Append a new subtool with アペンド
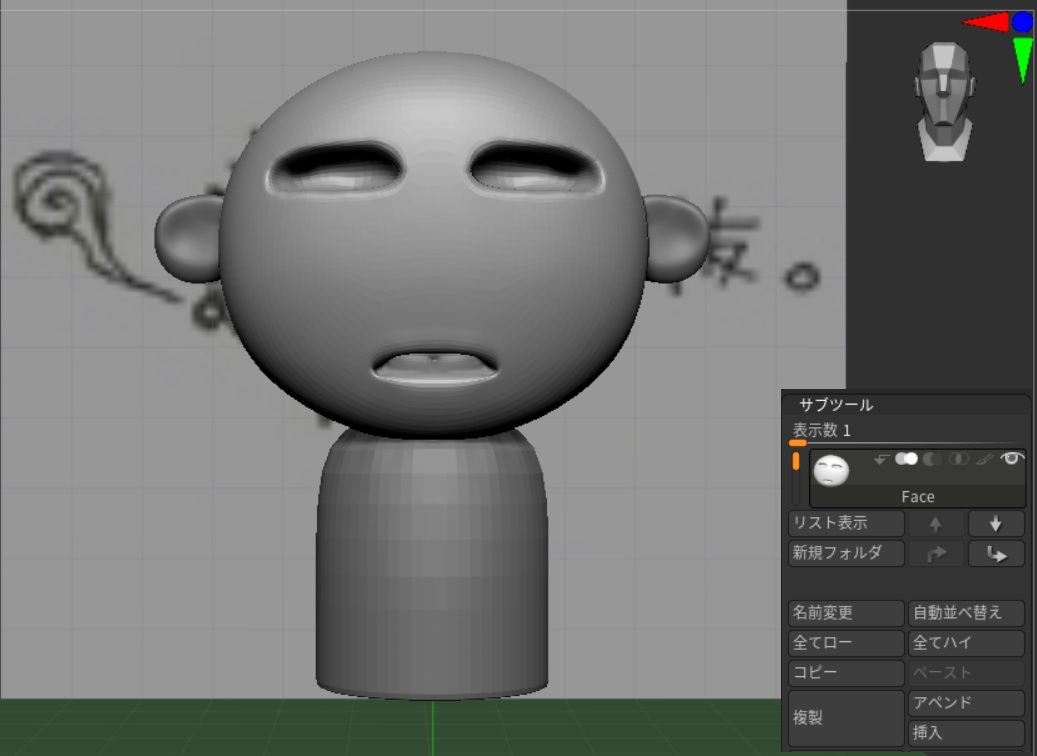Viewport: 1037px width, 756px height. tap(963, 702)
